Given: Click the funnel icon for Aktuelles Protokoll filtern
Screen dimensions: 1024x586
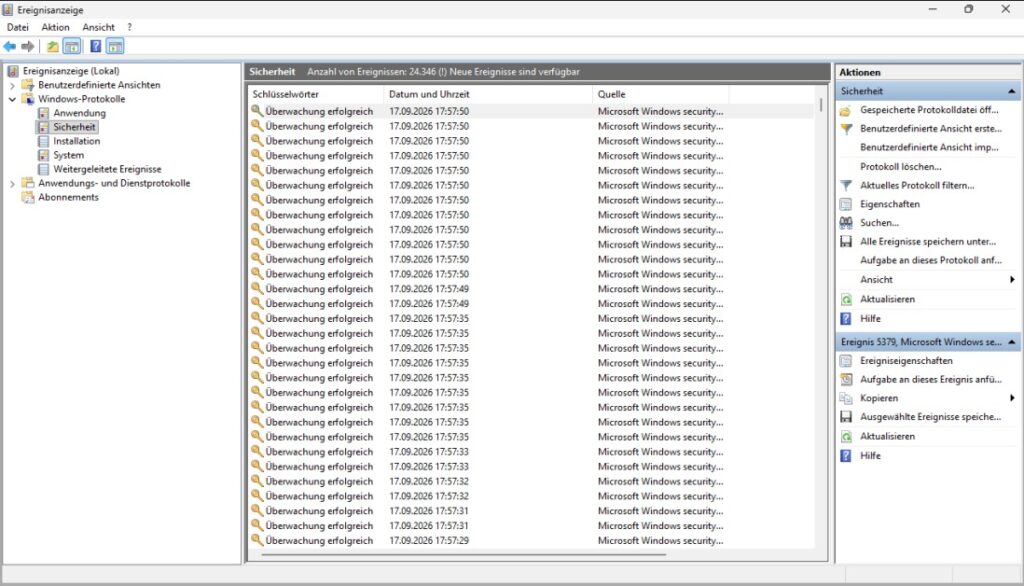Looking at the screenshot, I should [846, 186].
